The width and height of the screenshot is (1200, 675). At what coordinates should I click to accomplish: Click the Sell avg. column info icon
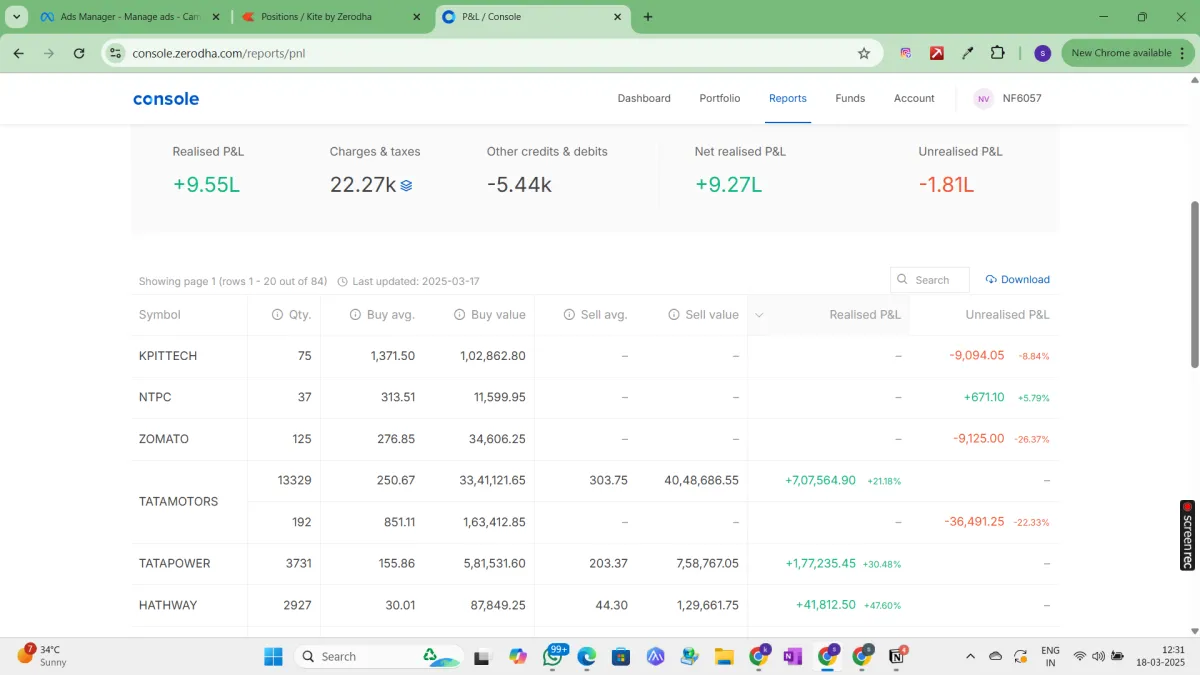[x=569, y=315]
